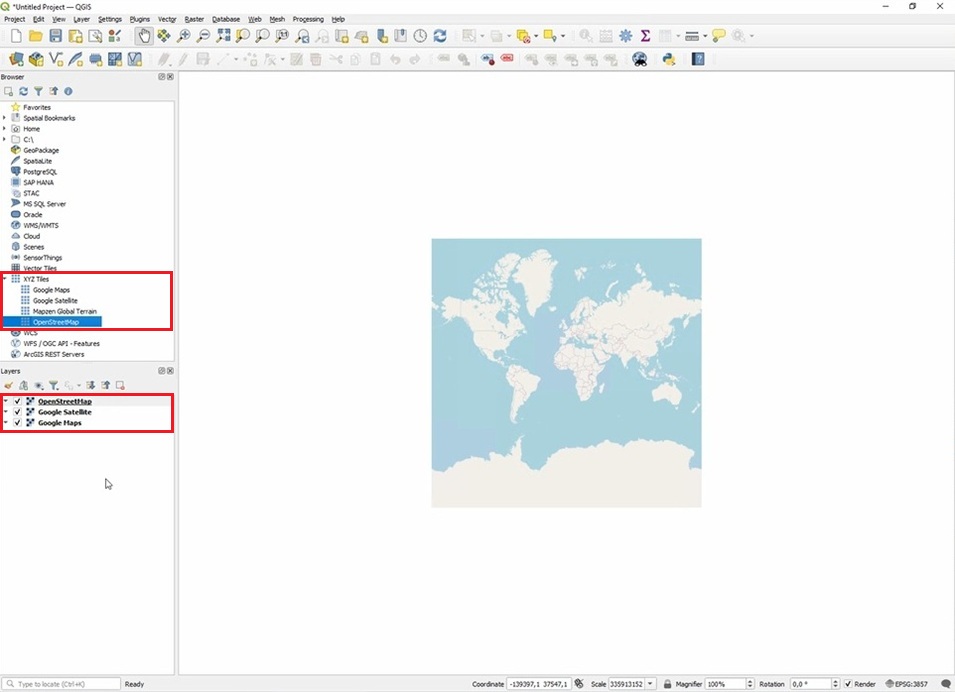Open the Raster menu
Screen dimensions: 955x692
[x=194, y=19]
